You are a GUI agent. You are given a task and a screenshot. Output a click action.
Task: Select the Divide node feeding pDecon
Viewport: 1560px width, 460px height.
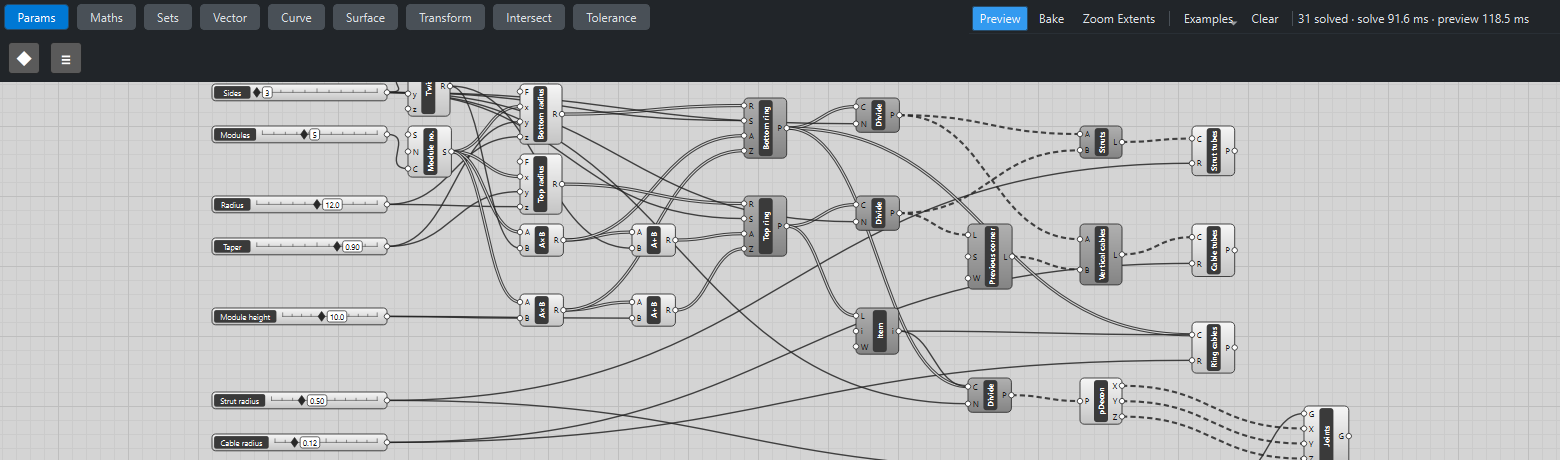coord(990,395)
